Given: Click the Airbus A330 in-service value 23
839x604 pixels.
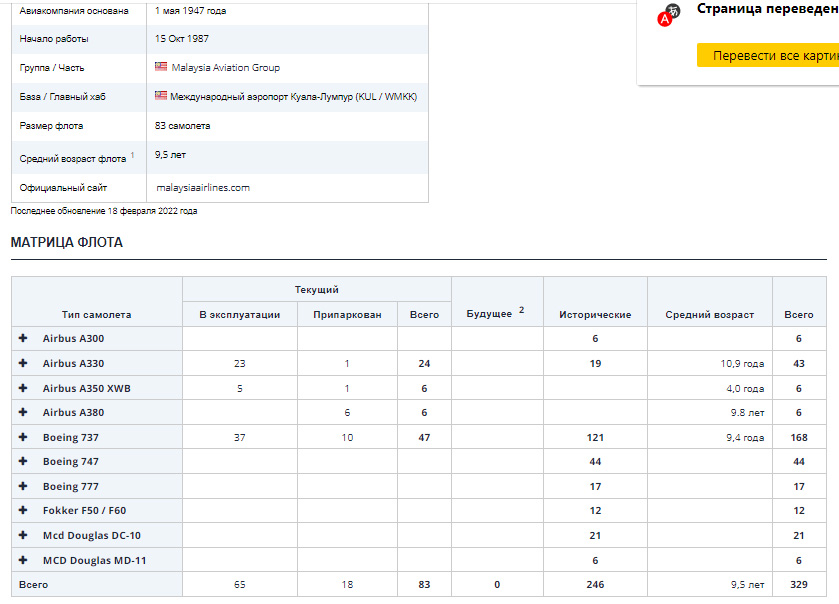Looking at the screenshot, I should click(240, 364).
